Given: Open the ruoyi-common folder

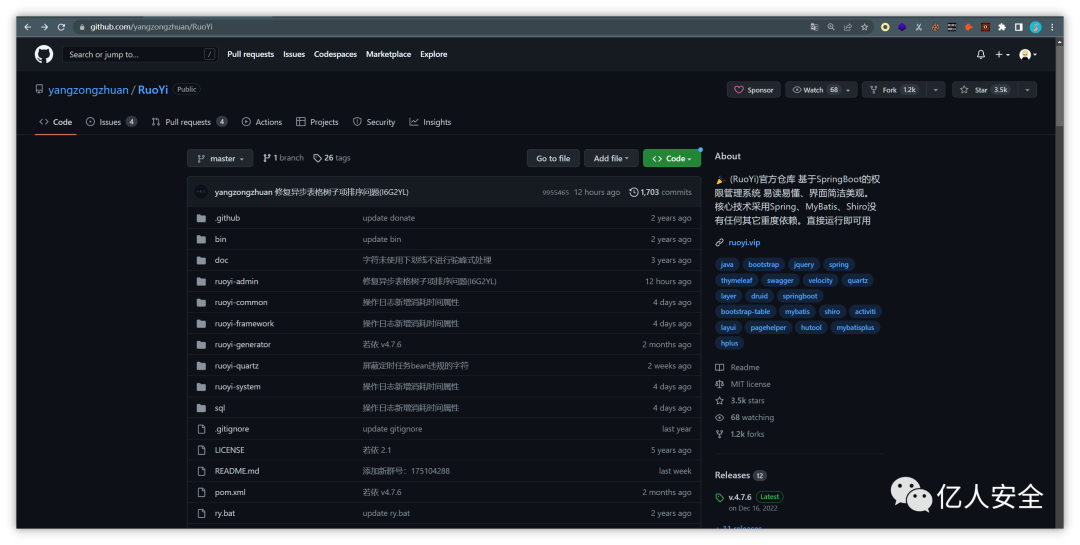Looking at the screenshot, I should [241, 302].
